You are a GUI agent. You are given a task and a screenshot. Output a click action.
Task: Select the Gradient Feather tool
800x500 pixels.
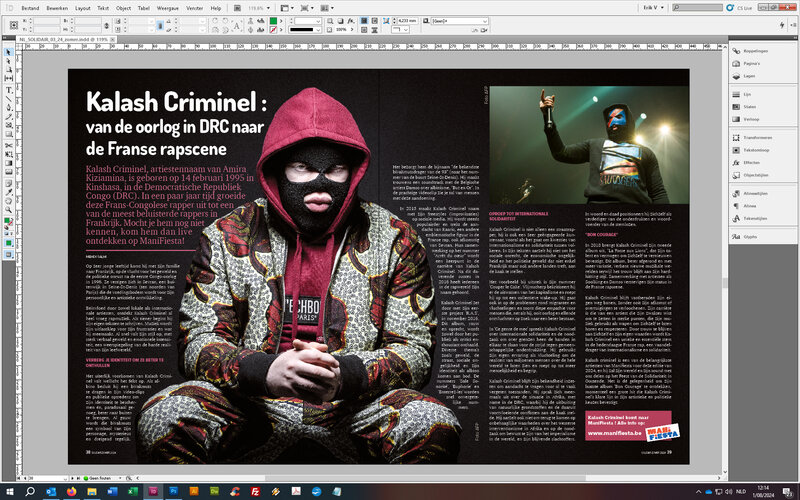coord(9,171)
